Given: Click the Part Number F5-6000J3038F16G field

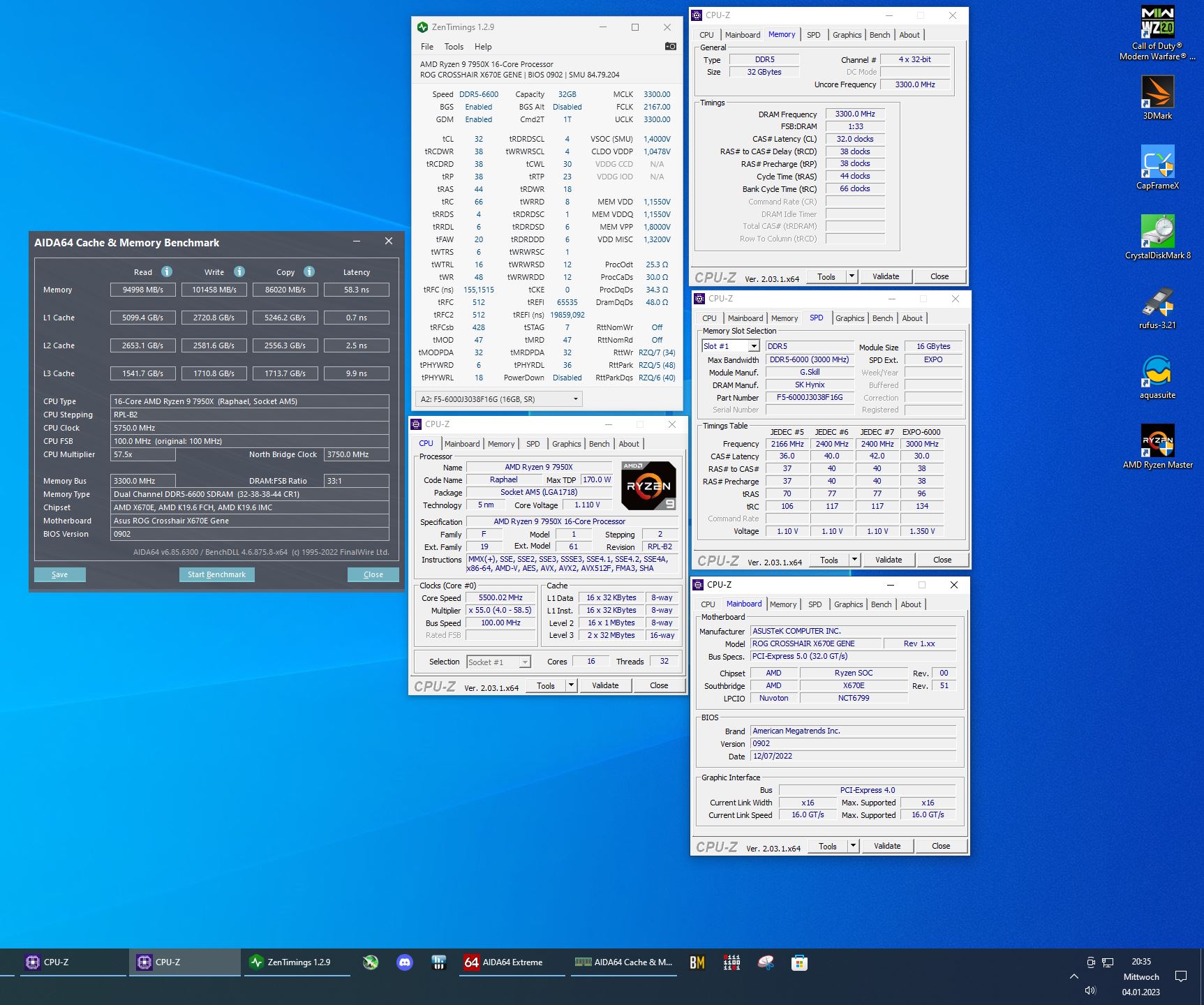Looking at the screenshot, I should pyautogui.click(x=810, y=398).
